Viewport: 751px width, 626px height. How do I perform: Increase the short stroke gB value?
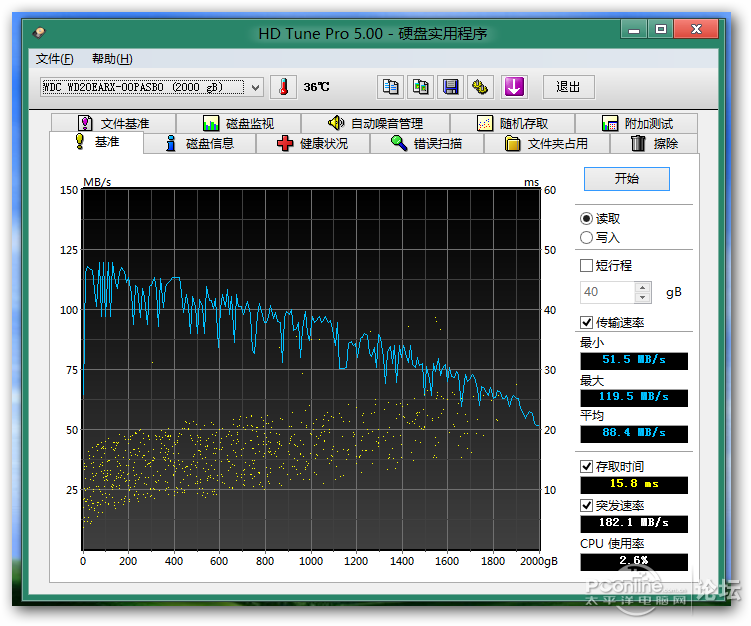click(643, 287)
